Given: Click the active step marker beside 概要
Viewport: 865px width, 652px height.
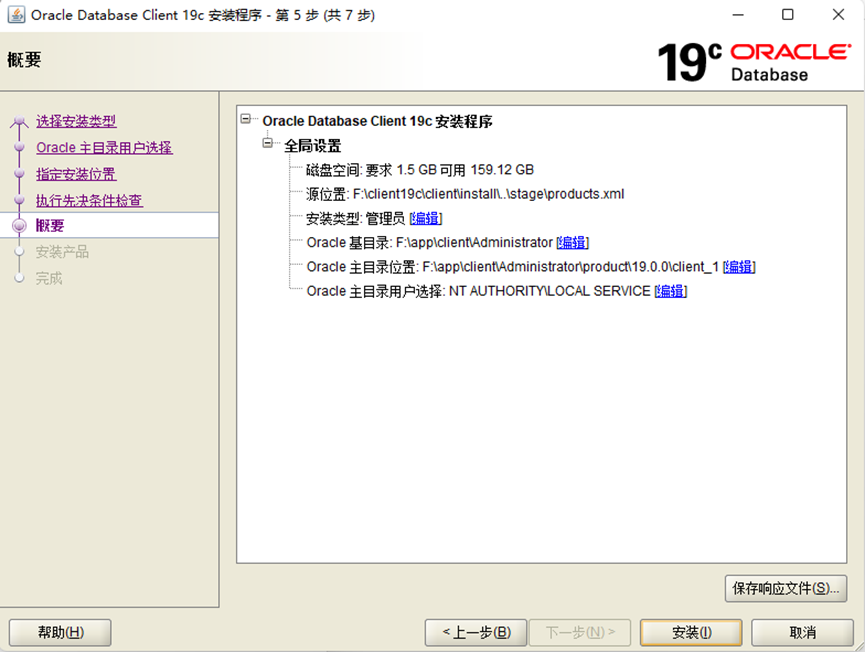Looking at the screenshot, I should click(x=19, y=226).
